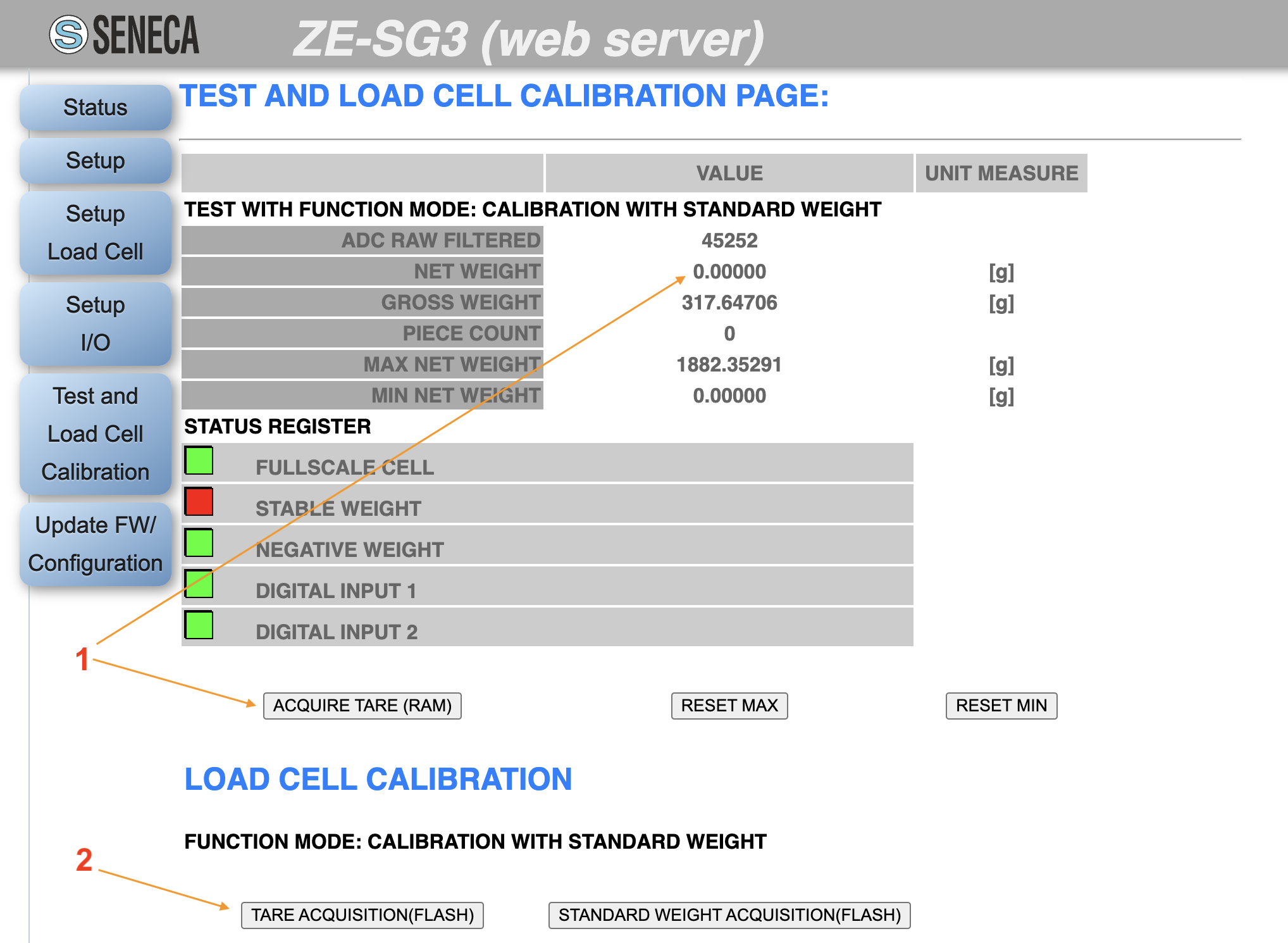The height and width of the screenshot is (943, 1288).
Task: Open Update FW/Configuration page
Action: (x=96, y=544)
